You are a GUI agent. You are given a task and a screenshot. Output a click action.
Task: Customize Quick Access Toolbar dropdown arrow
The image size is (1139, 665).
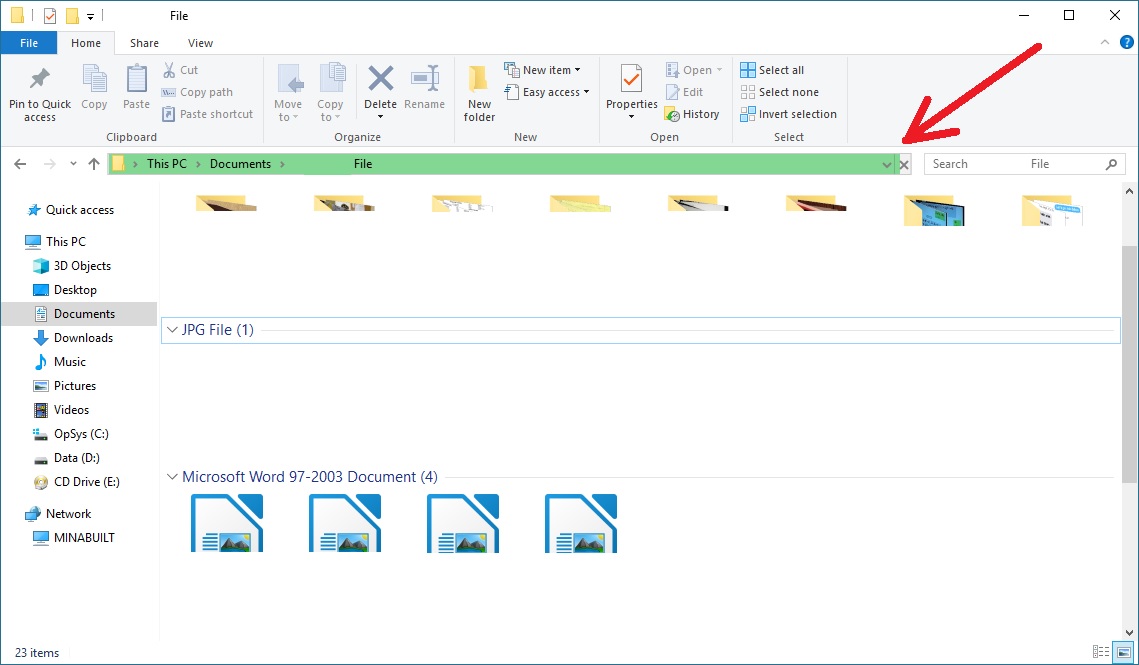click(x=90, y=16)
